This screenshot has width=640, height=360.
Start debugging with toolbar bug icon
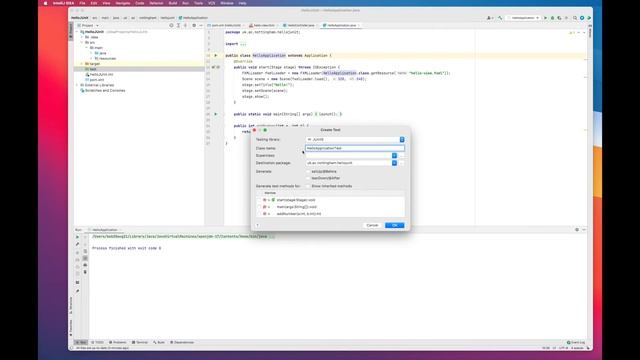click(x=552, y=18)
